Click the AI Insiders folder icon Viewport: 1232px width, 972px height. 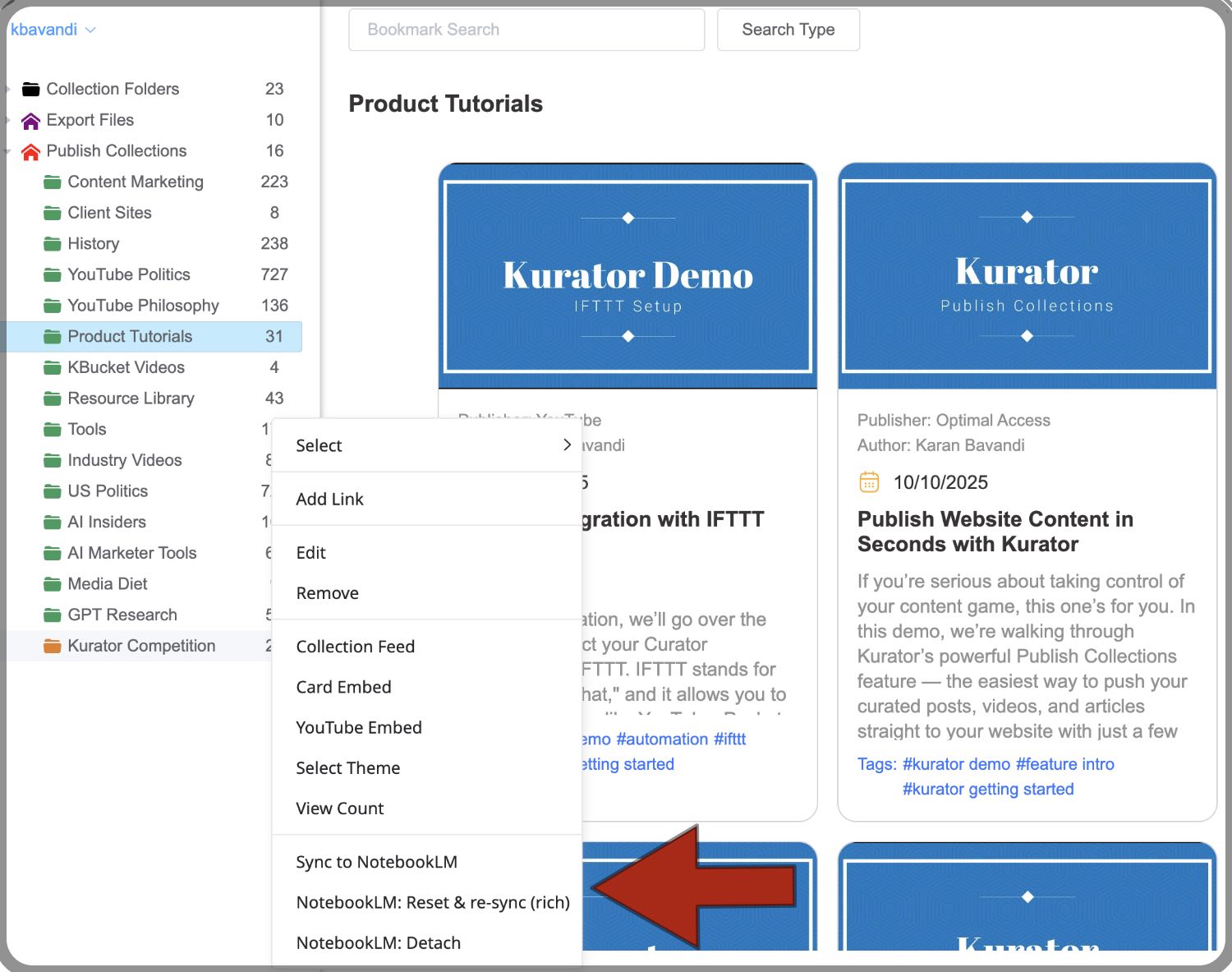tap(53, 523)
